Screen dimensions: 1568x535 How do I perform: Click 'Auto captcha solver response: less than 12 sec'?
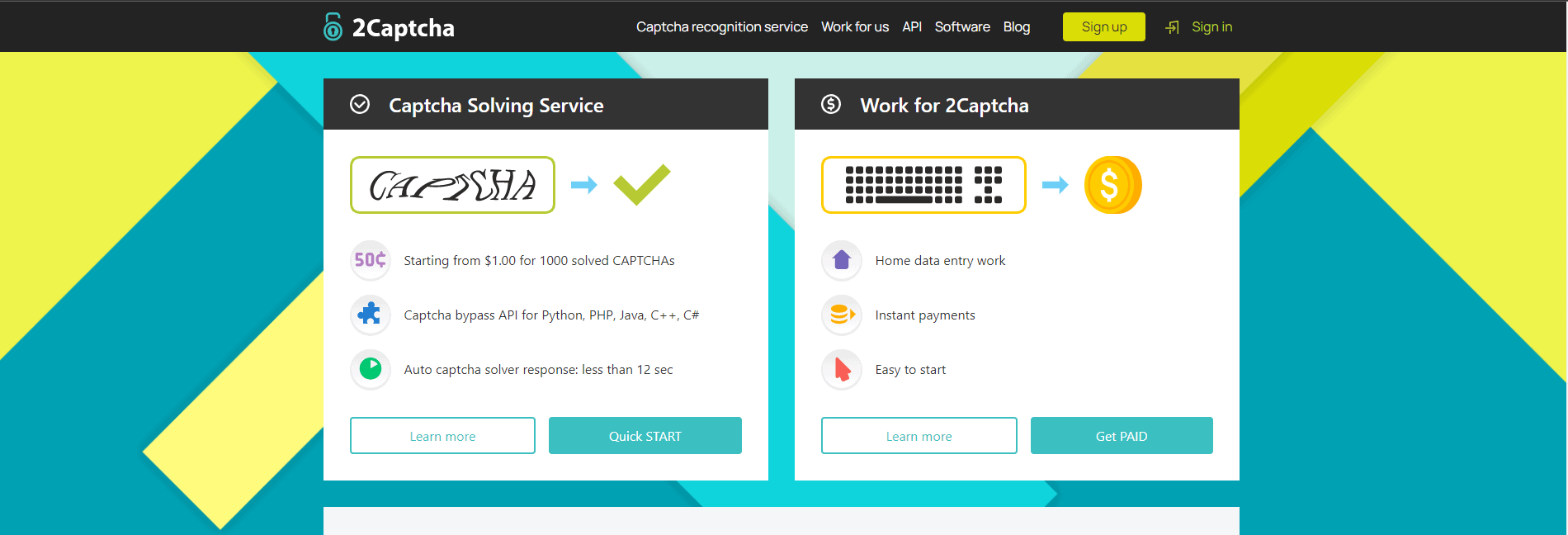(538, 369)
